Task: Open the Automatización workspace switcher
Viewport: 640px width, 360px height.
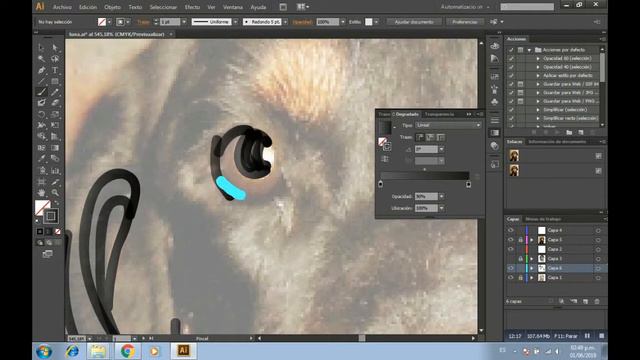Action: pyautogui.click(x=465, y=7)
